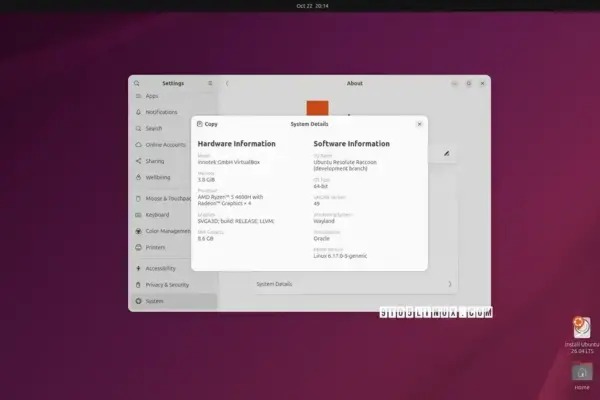Click the '3.8 GiB' memory value
The width and height of the screenshot is (600, 400).
206,180
